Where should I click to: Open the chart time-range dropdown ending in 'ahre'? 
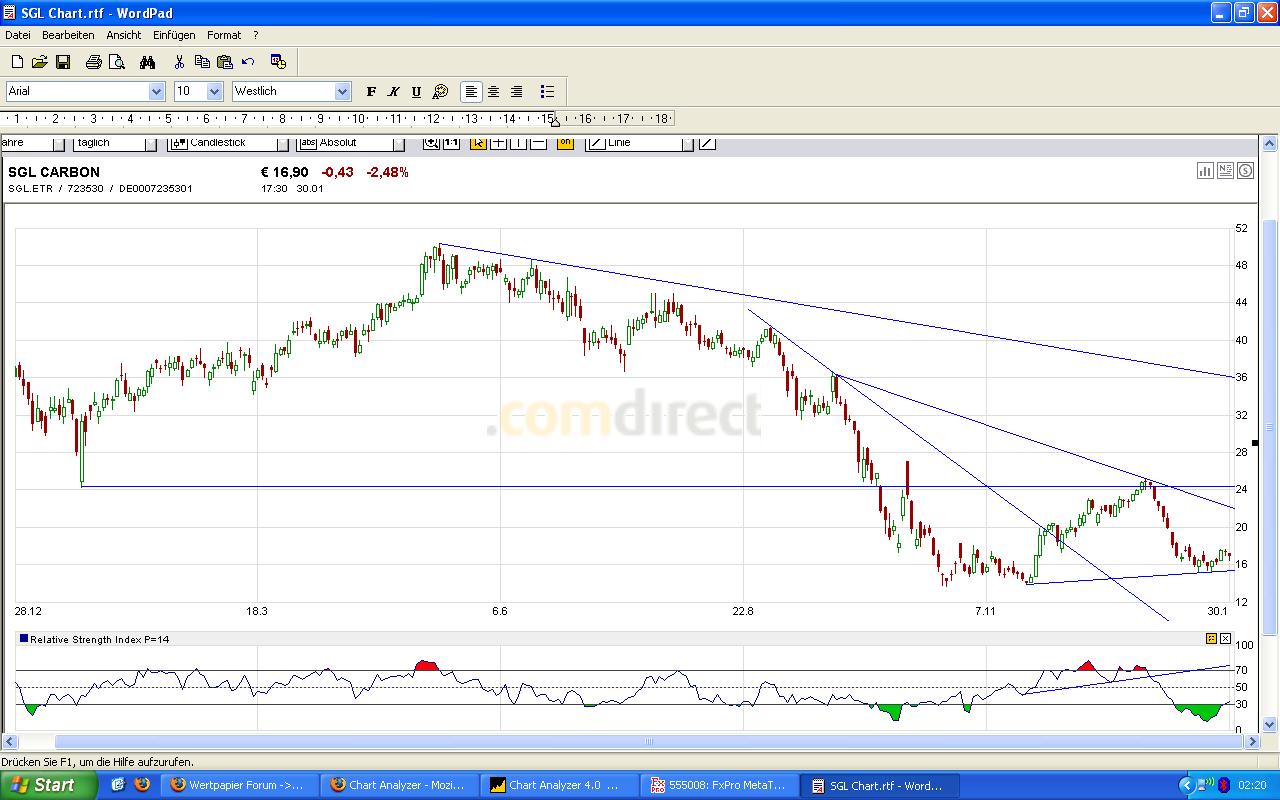click(58, 143)
